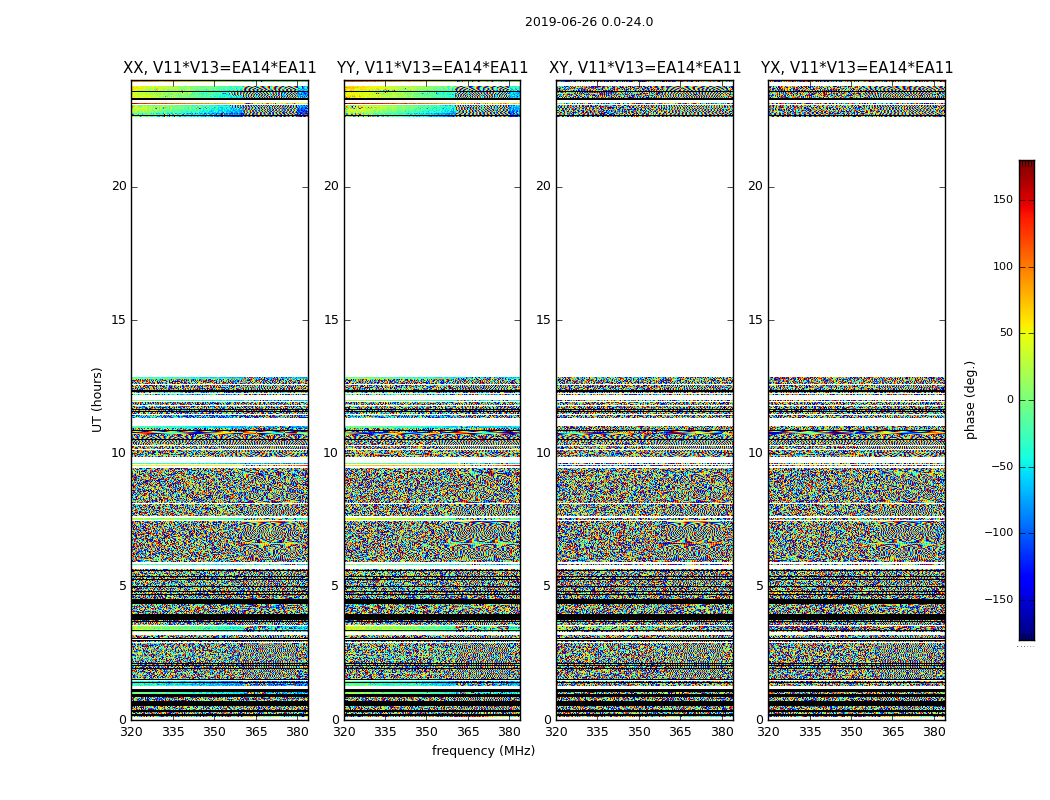The image size is (1050, 800).
Task: Click the YX panel waterfall plot
Action: pos(856,400)
